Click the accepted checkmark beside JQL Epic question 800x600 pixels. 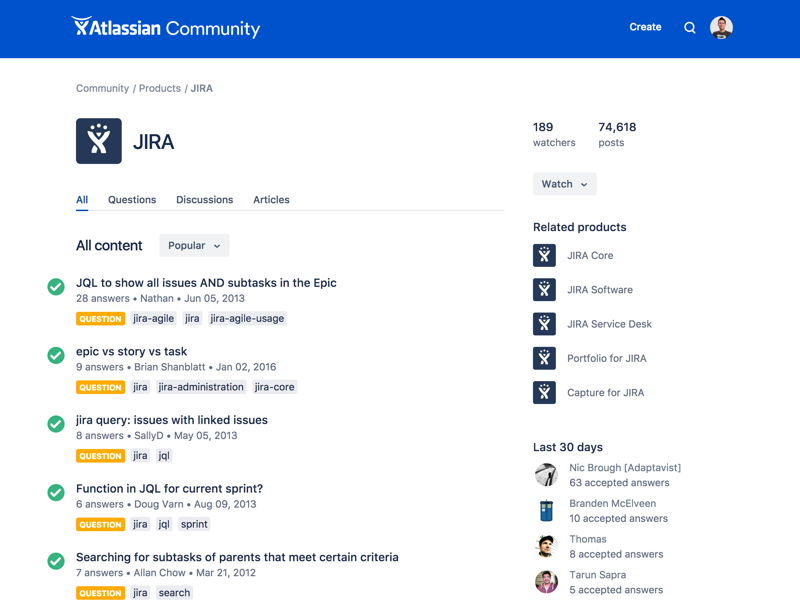pos(56,287)
